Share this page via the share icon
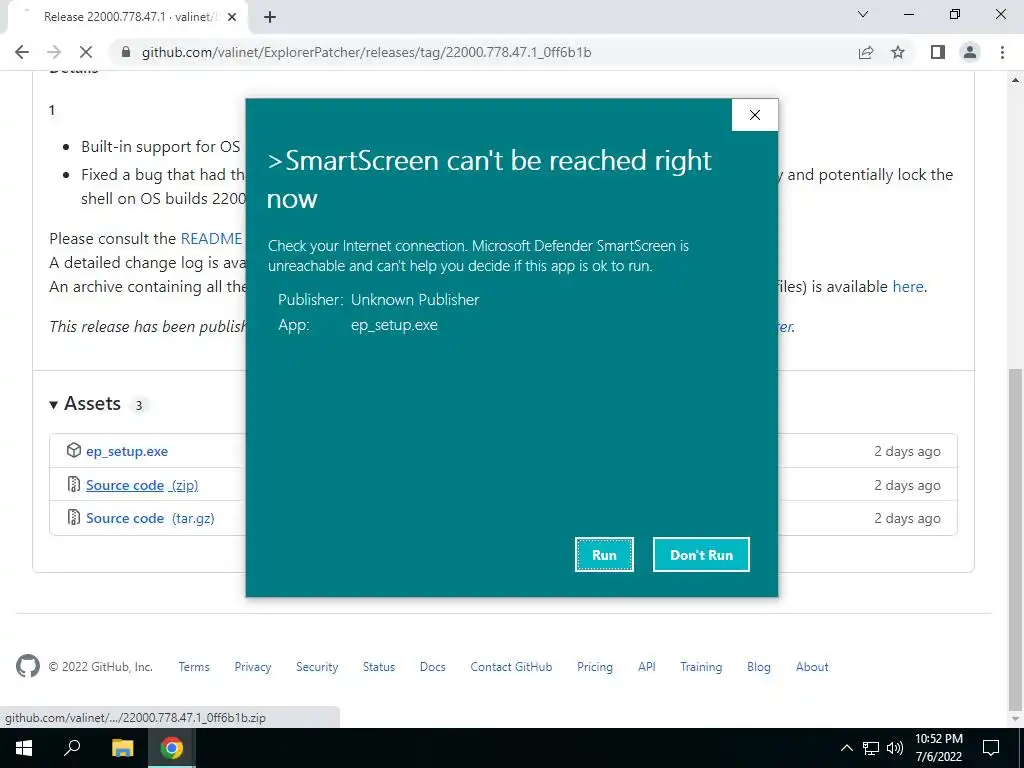Image resolution: width=1024 pixels, height=768 pixels. (x=866, y=52)
